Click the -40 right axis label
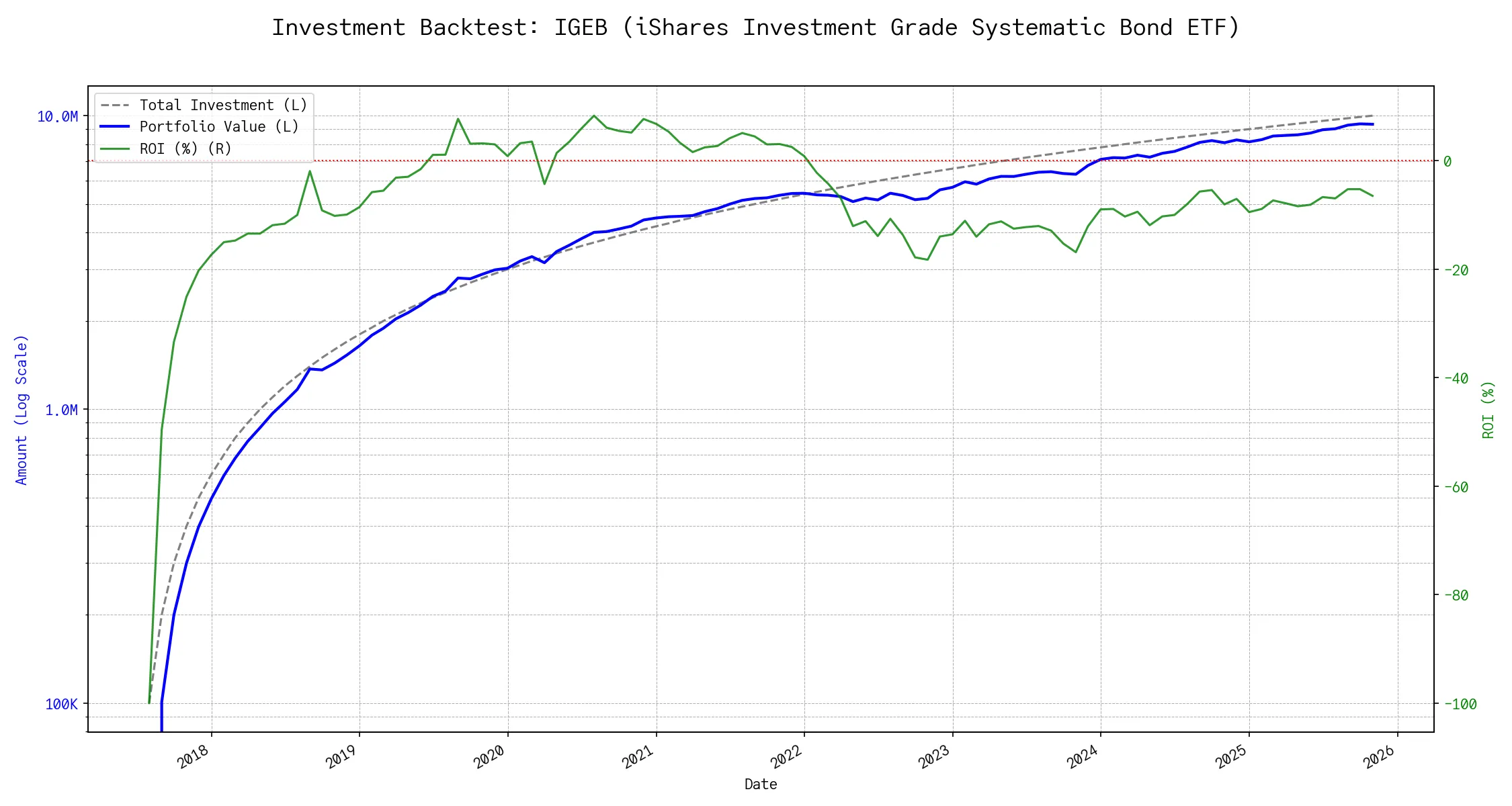 (1455, 378)
